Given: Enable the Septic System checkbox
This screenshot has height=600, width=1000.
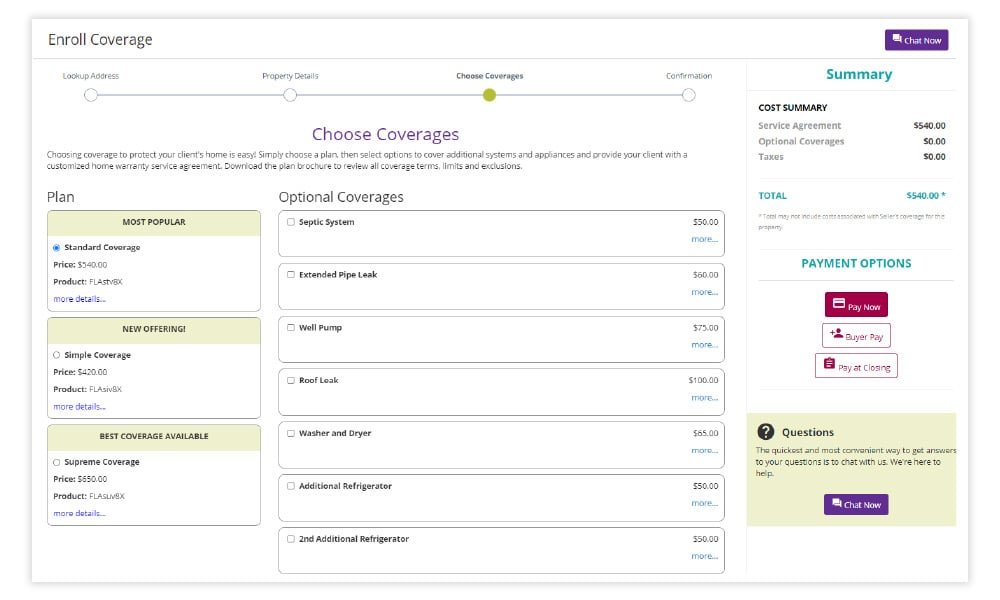Looking at the screenshot, I should [x=291, y=222].
